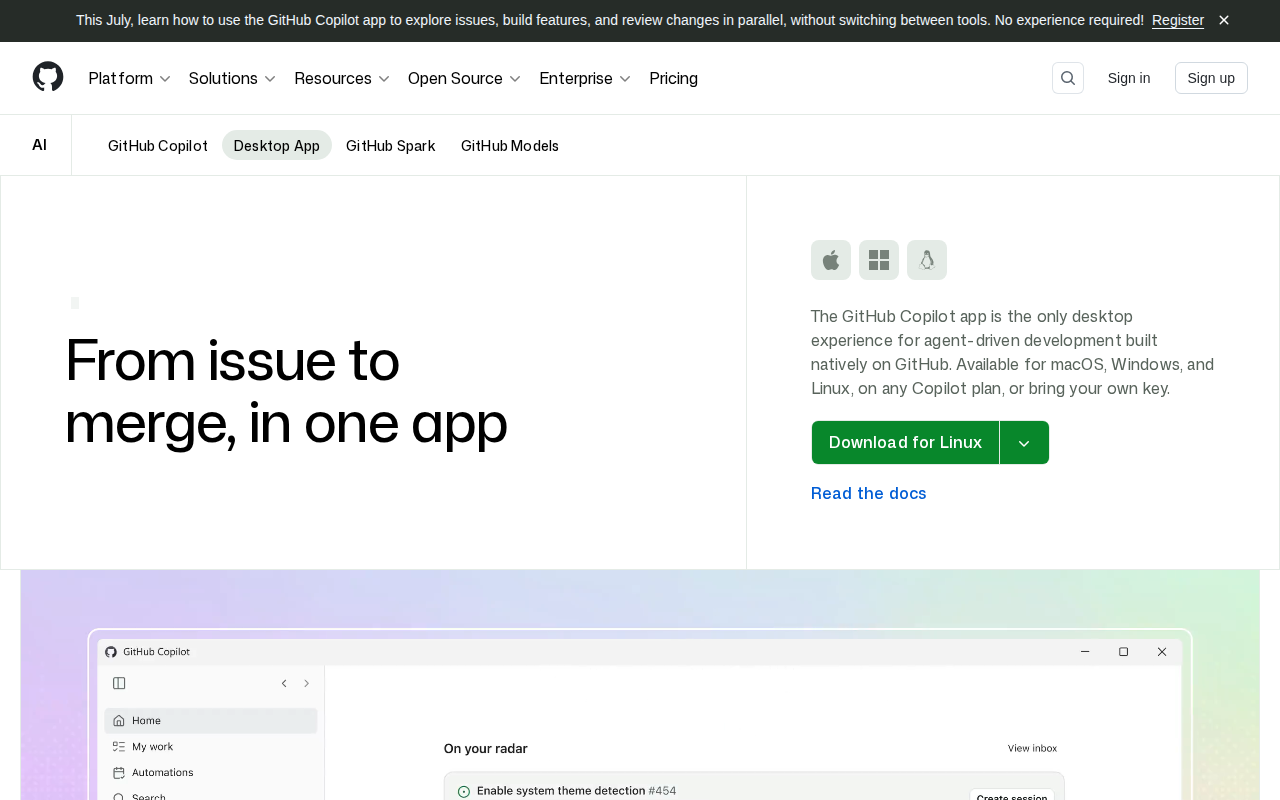Select the macOS Apple platform icon

[831, 260]
